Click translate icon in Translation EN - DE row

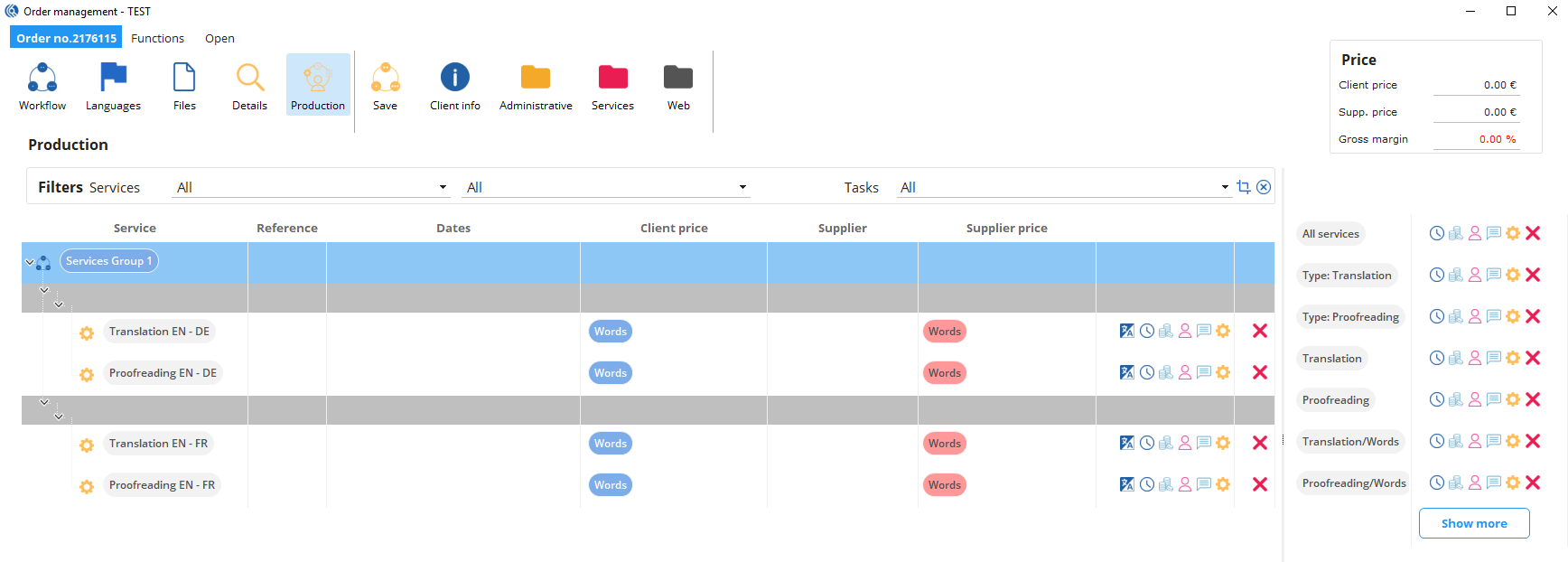[x=1126, y=331]
